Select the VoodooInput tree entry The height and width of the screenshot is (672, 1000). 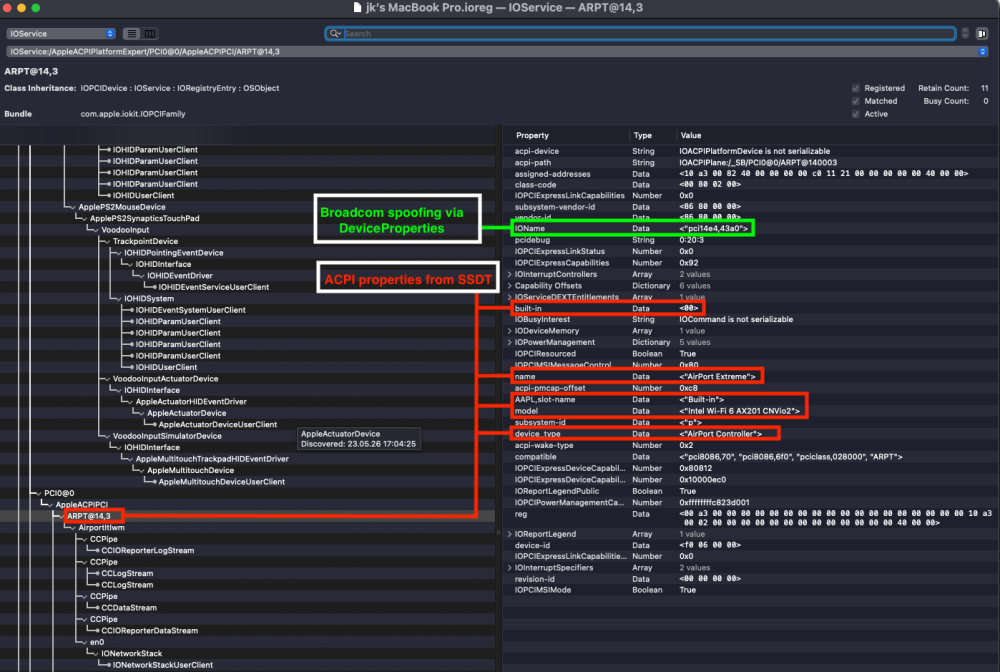(125, 230)
